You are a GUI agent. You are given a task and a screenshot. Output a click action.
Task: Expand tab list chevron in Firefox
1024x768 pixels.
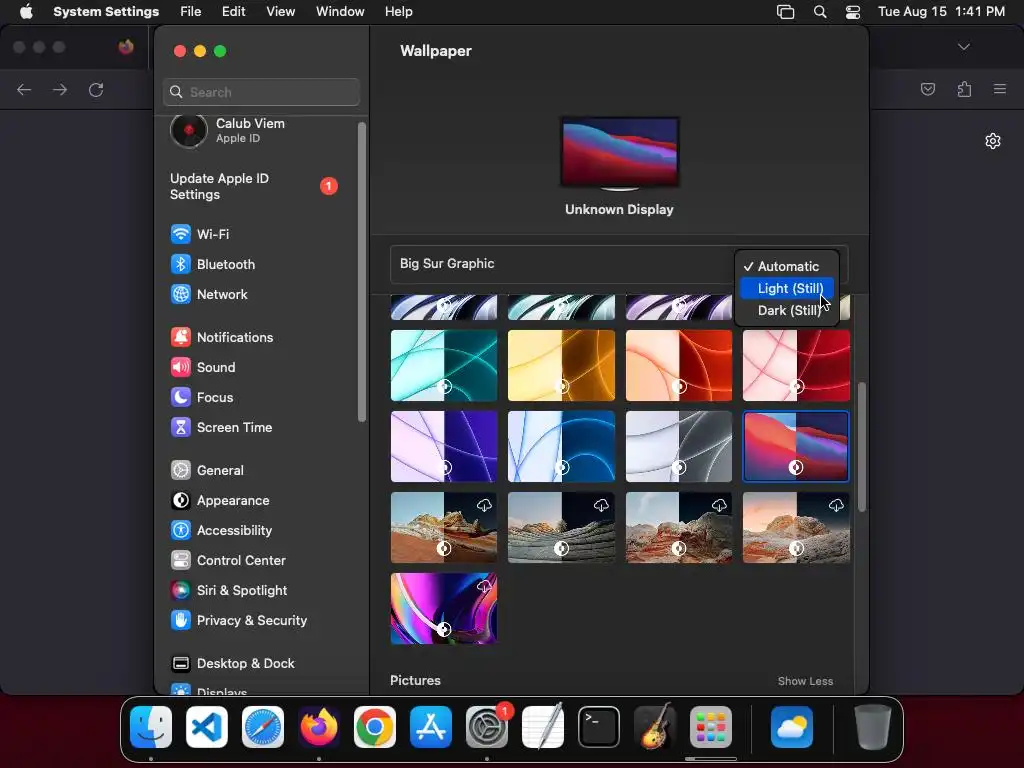(963, 47)
